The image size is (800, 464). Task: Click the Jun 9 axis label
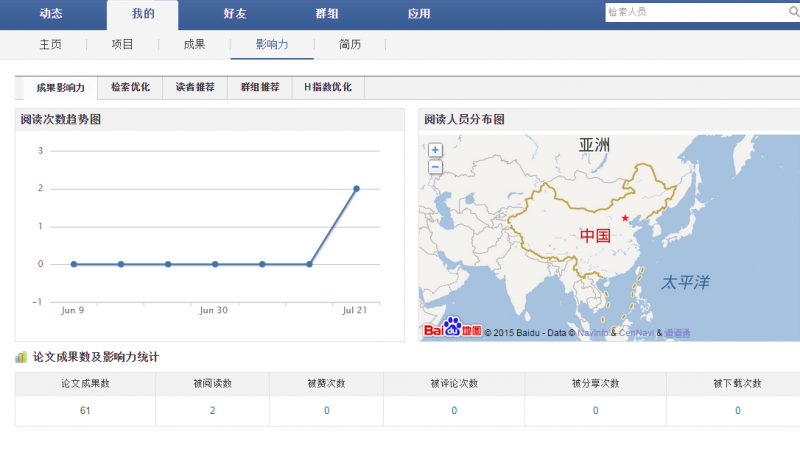pos(72,310)
